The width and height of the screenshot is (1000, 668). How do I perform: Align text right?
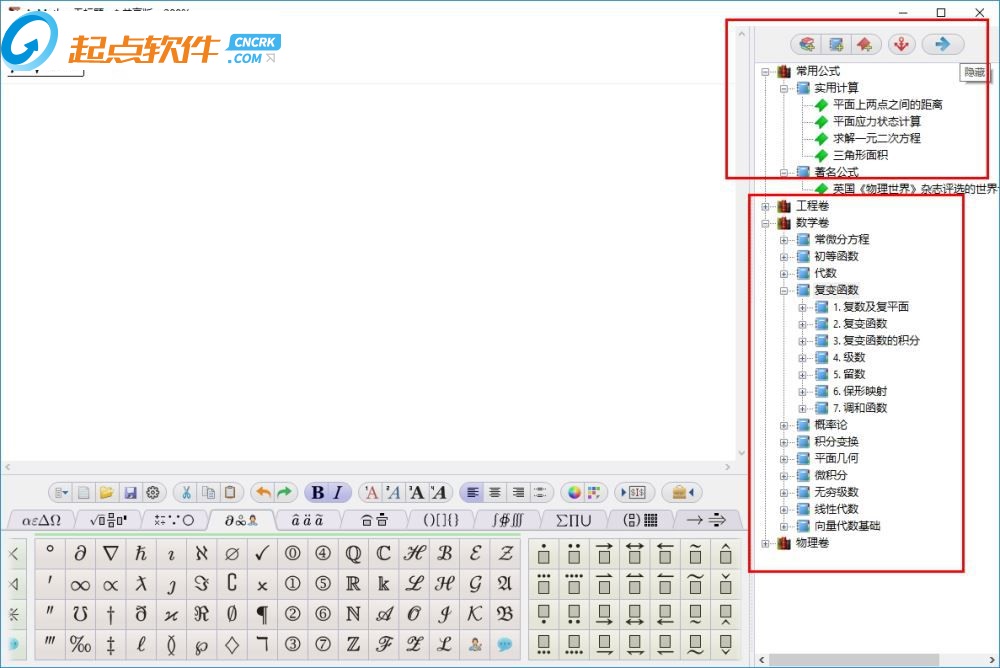click(518, 493)
